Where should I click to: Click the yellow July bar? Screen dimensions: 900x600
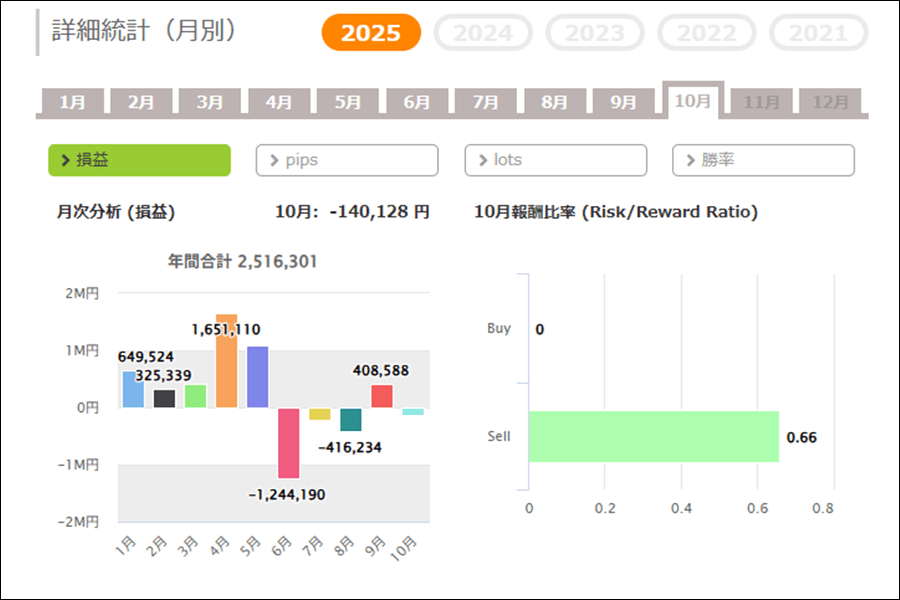(320, 414)
